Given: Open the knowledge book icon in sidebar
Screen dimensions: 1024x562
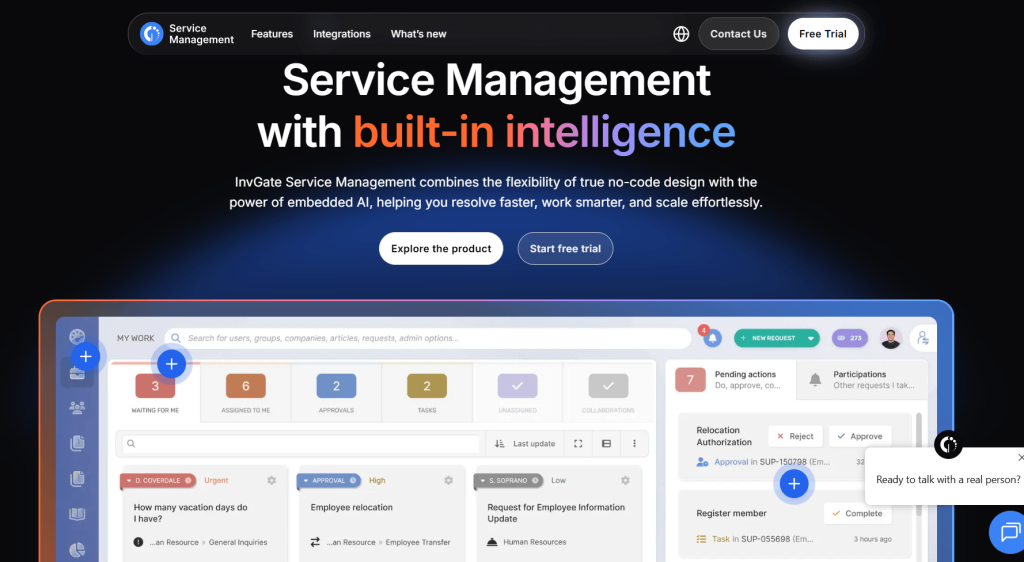Looking at the screenshot, I should [77, 514].
